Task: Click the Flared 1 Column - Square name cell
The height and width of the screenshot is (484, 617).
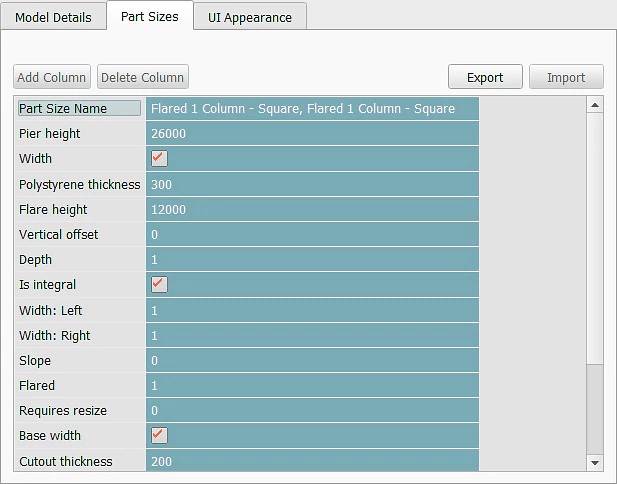Action: 312,108
